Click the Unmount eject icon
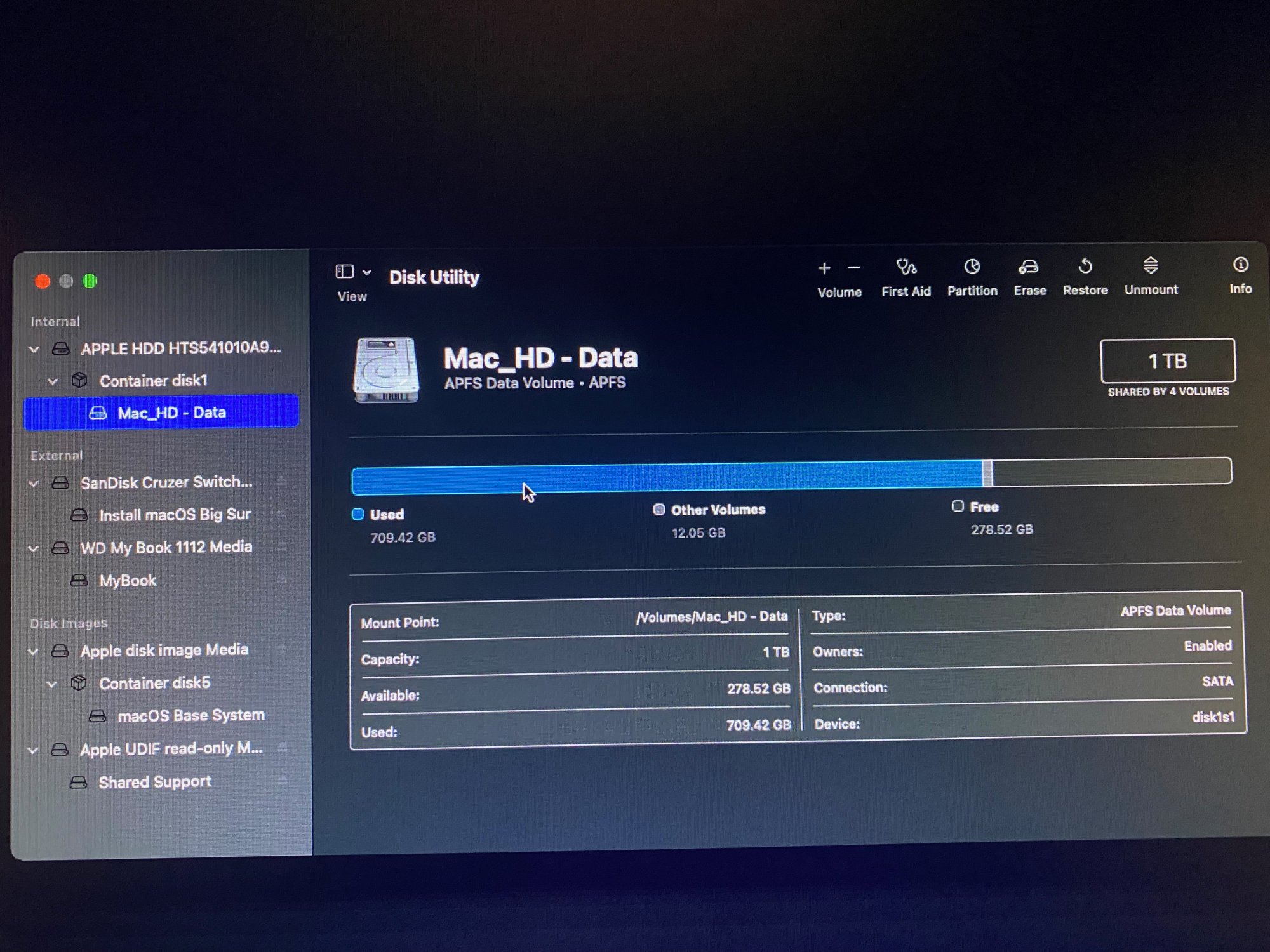1270x952 pixels. 1150,265
